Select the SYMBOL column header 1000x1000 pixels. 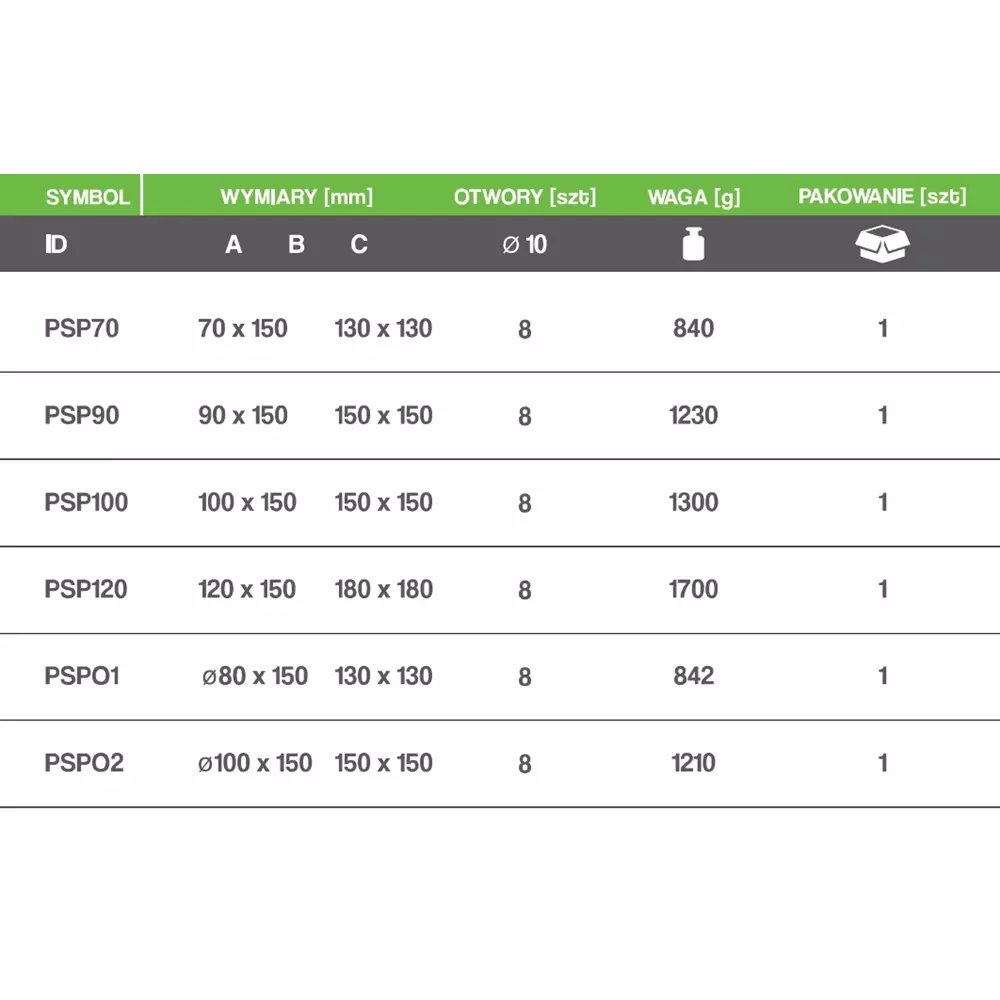(x=88, y=197)
